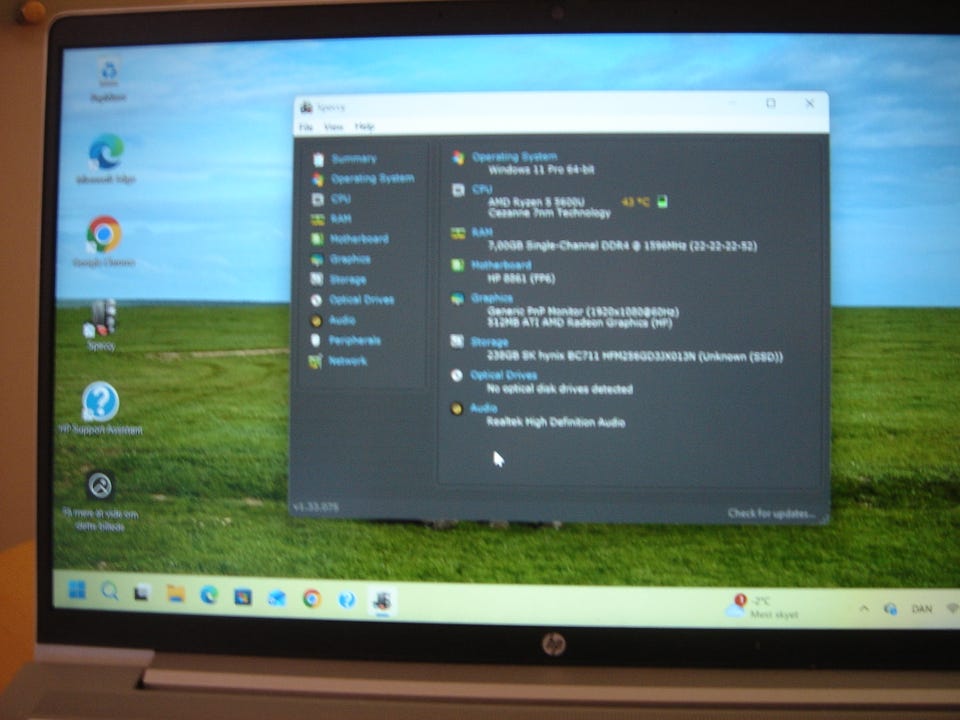Click the Graphics monitor icon in summary pane
The width and height of the screenshot is (960, 720).
[x=457, y=299]
